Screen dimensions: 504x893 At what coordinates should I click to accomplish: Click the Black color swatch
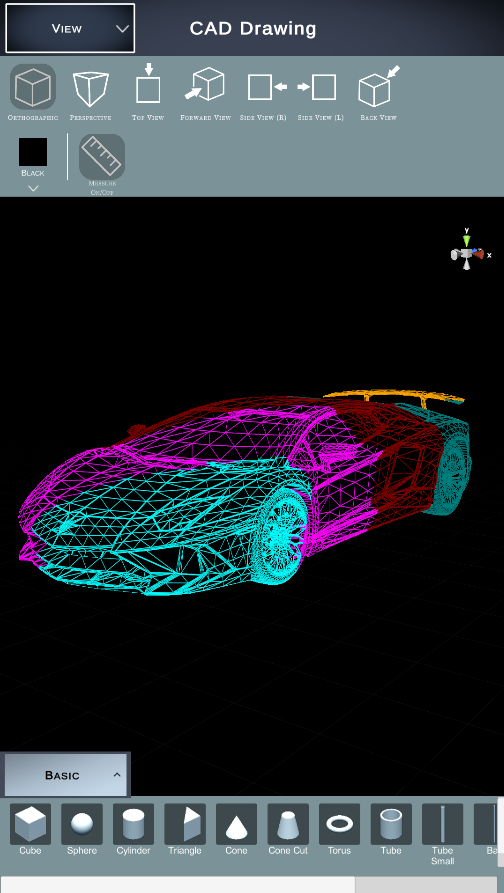click(33, 152)
